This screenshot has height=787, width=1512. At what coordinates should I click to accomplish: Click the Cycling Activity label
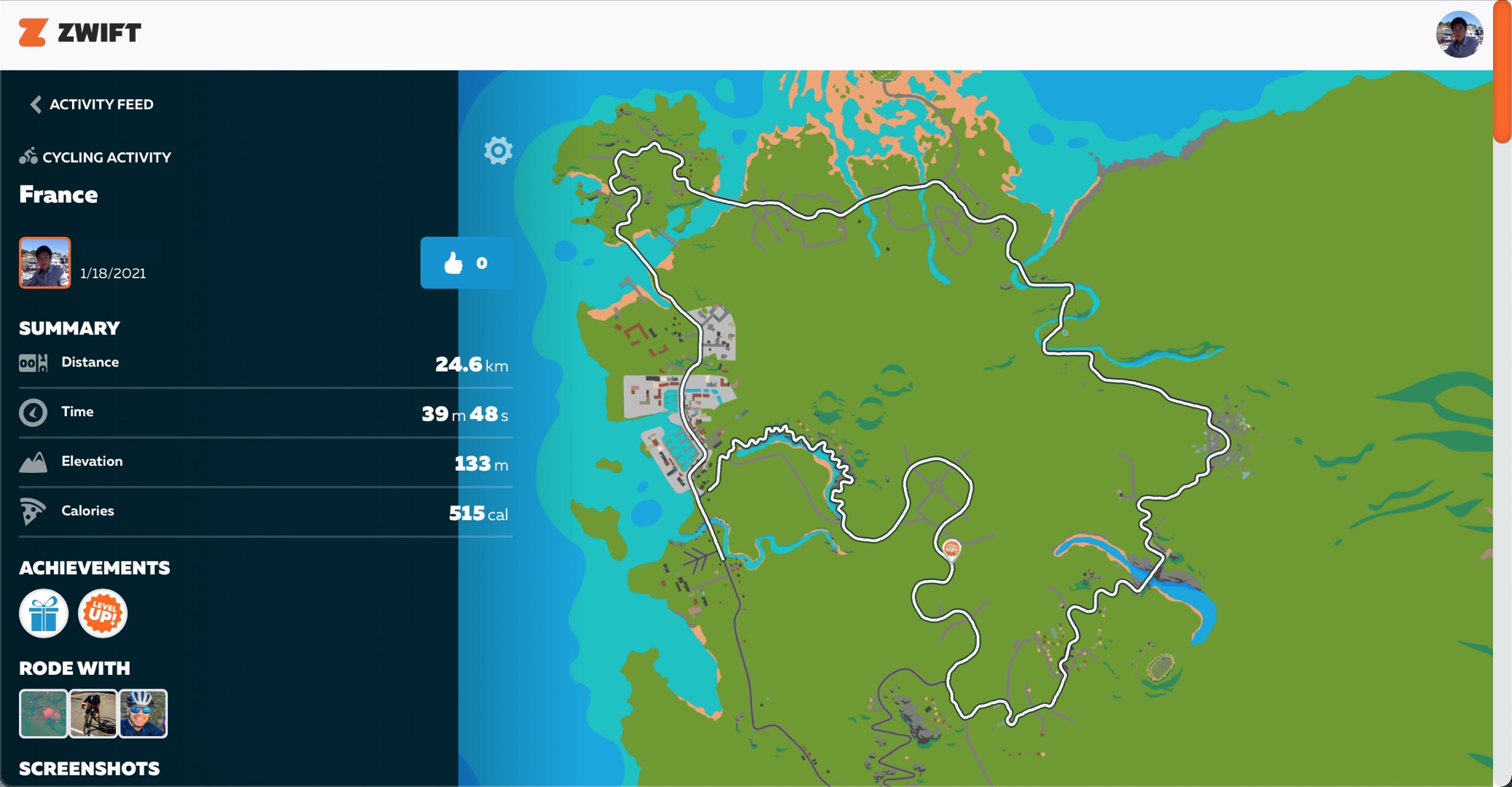coord(106,157)
